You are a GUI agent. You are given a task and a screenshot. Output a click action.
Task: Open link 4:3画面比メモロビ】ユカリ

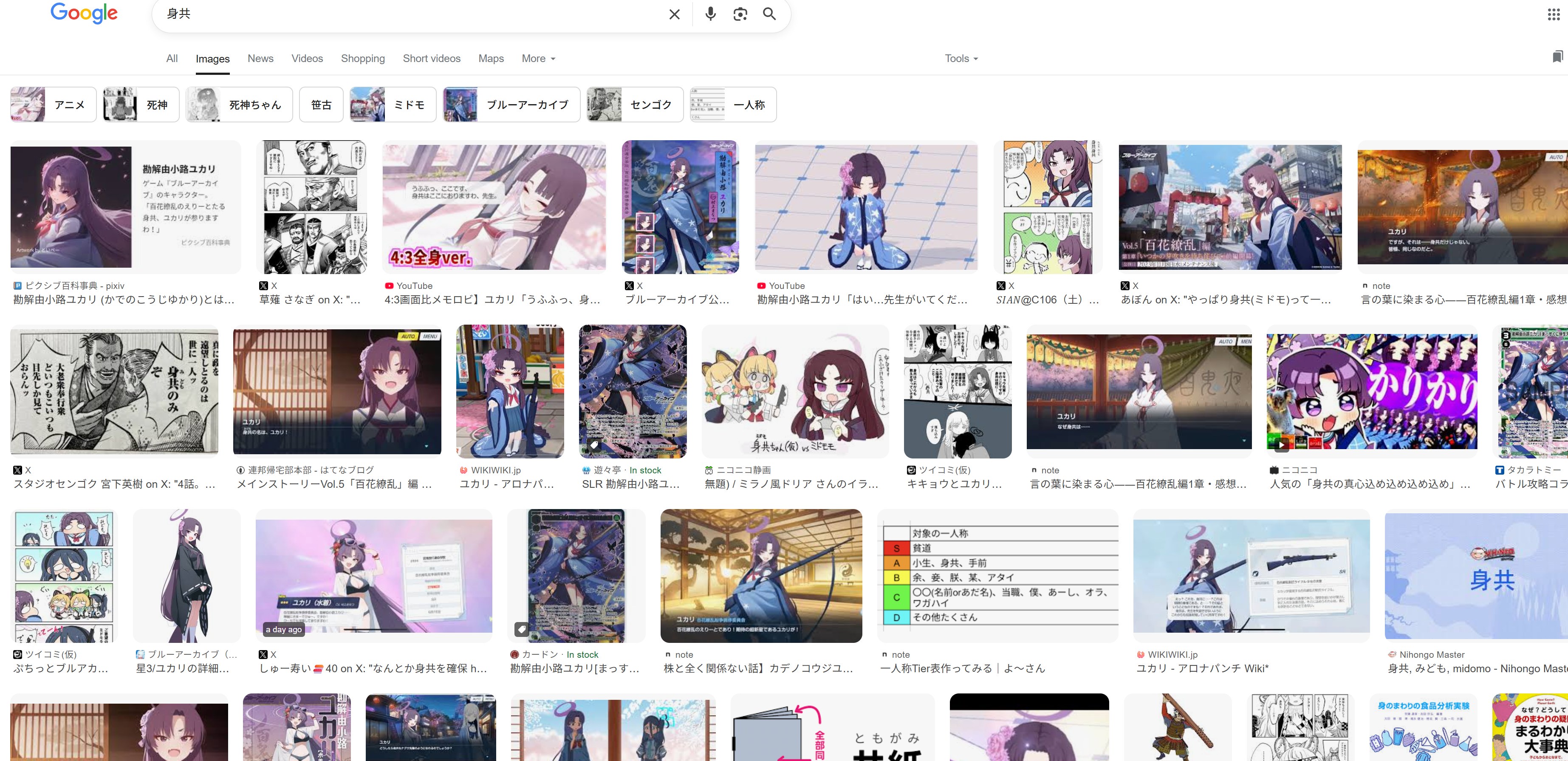492,300
